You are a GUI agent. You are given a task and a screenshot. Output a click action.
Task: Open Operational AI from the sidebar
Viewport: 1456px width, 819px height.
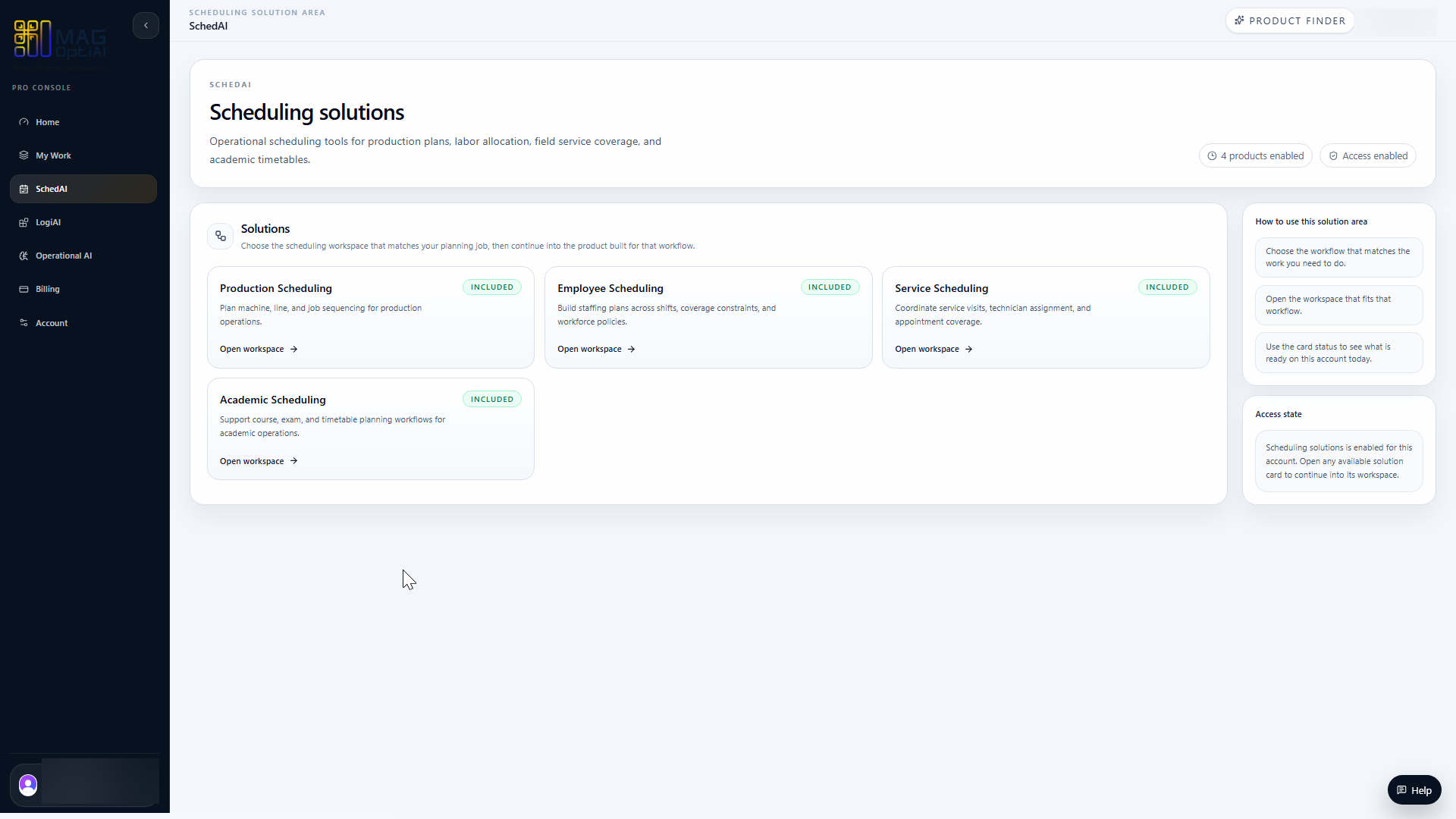83,256
